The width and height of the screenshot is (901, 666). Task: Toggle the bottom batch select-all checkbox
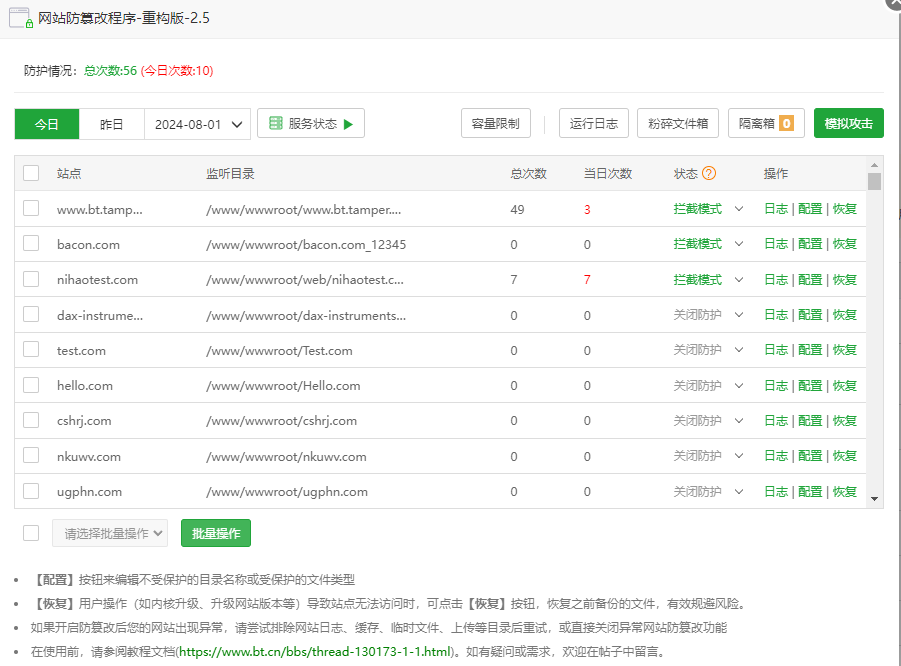click(31, 533)
